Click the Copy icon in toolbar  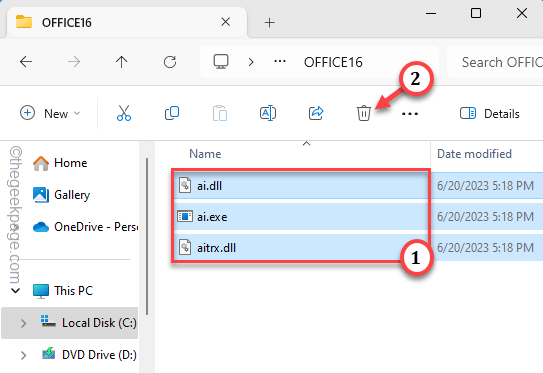coord(172,113)
